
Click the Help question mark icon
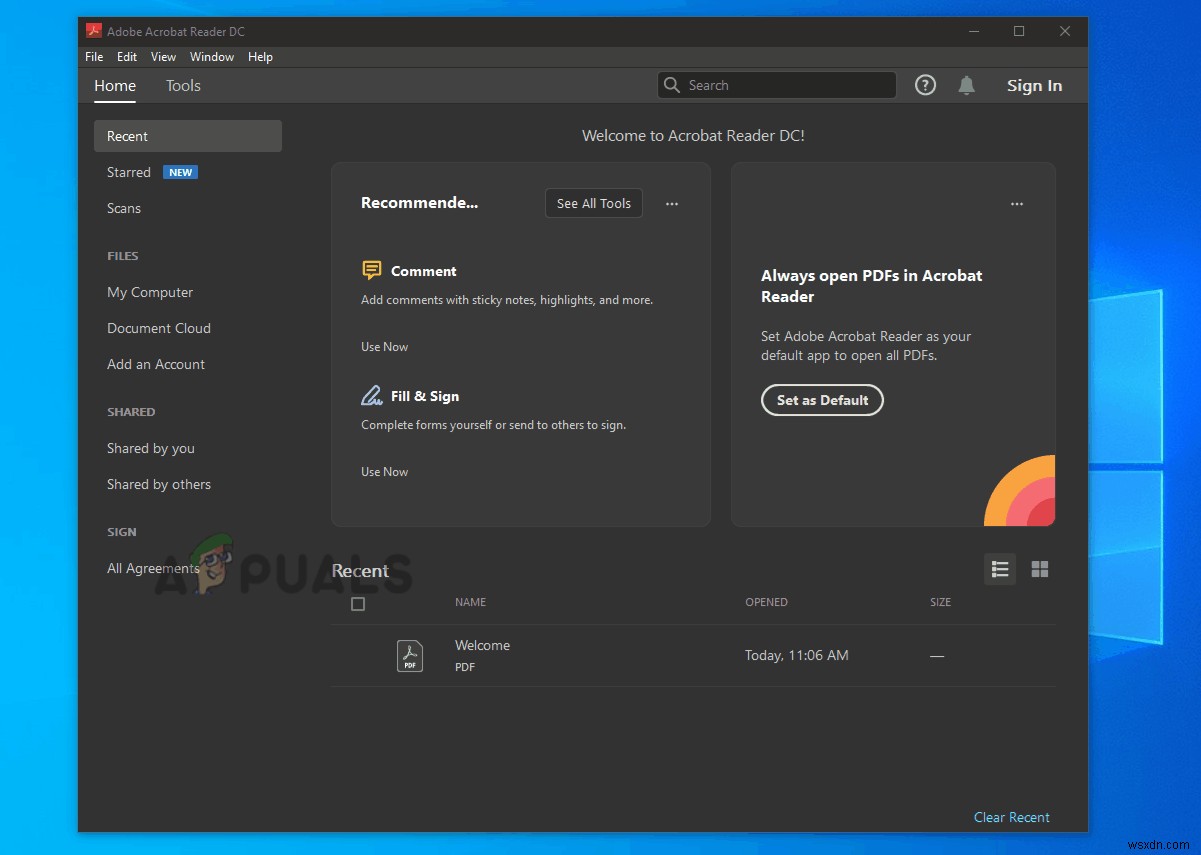[926, 86]
